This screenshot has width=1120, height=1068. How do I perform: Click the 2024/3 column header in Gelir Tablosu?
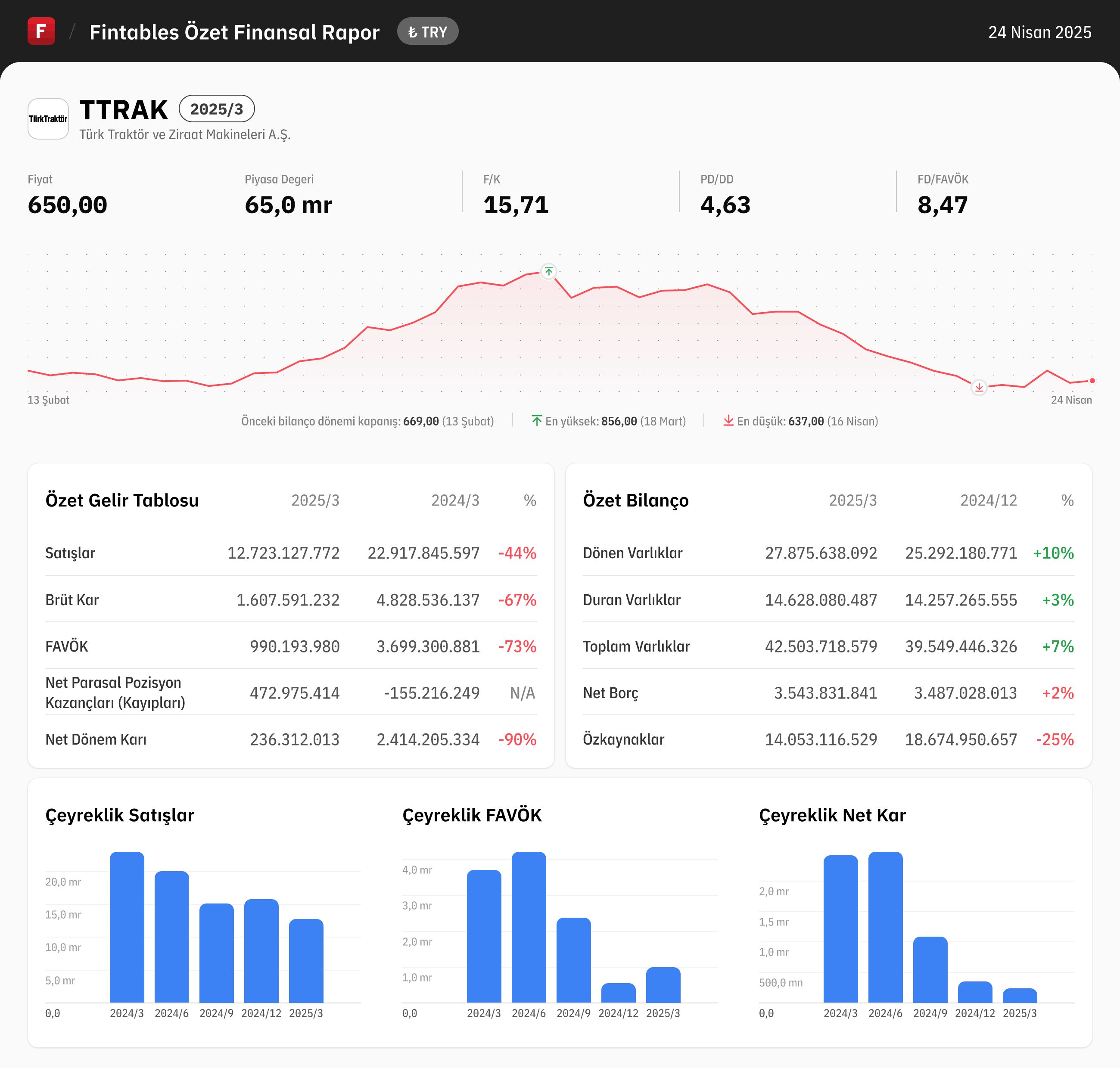(x=454, y=500)
